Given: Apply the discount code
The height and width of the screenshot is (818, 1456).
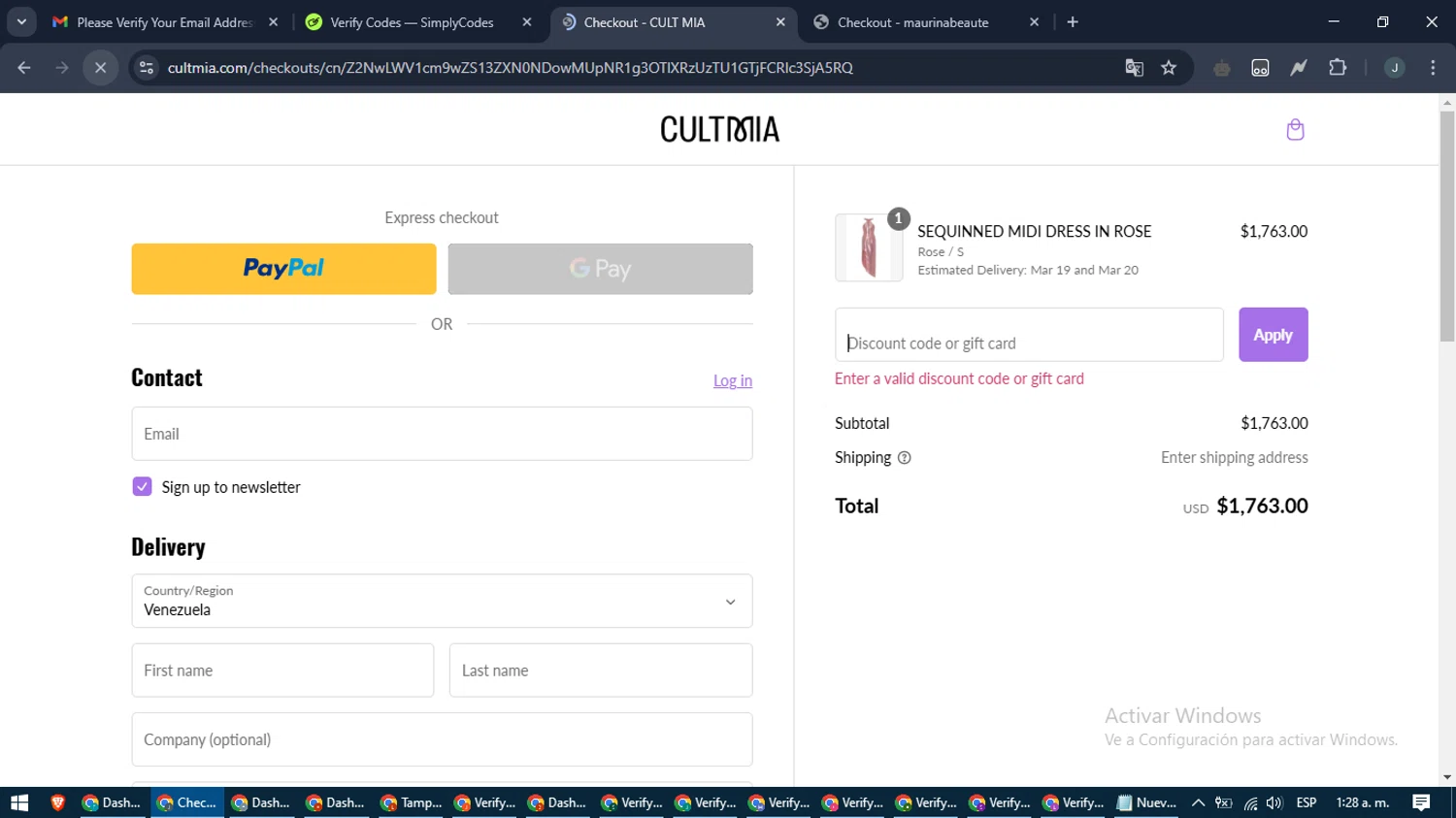Looking at the screenshot, I should (x=1273, y=335).
